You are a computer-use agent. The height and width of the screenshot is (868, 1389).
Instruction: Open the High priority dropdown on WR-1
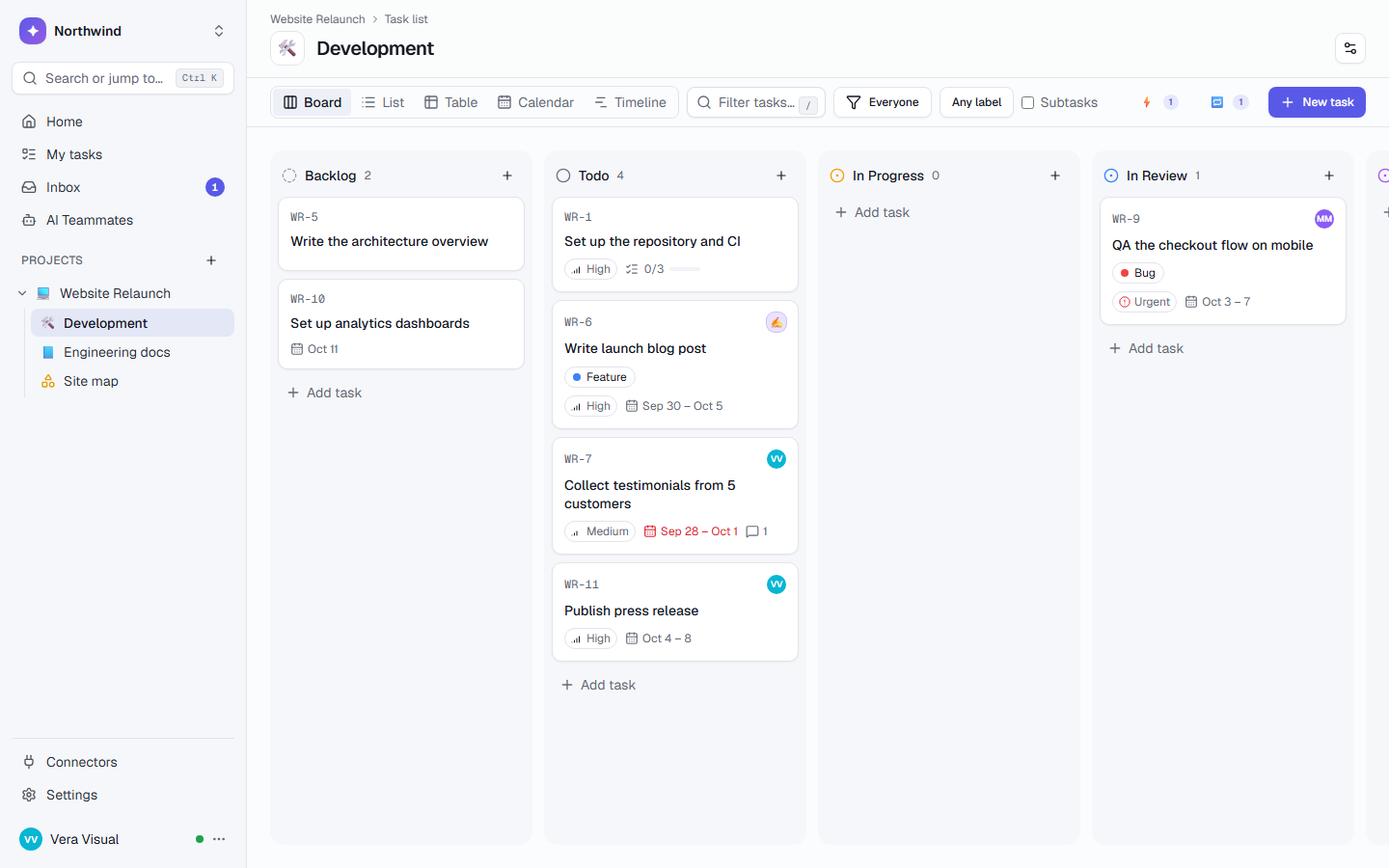591,269
